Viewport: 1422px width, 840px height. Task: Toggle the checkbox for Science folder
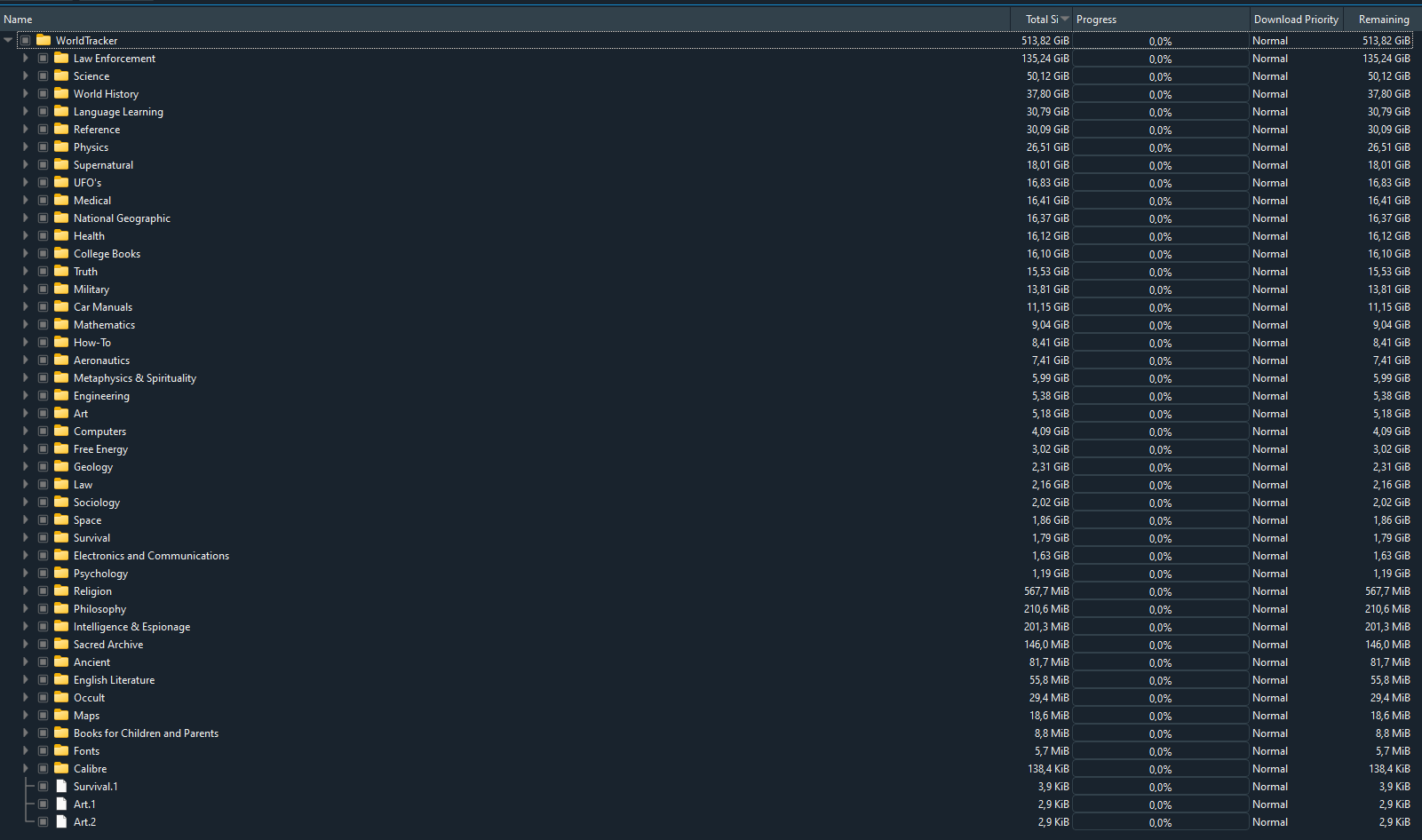(43, 76)
